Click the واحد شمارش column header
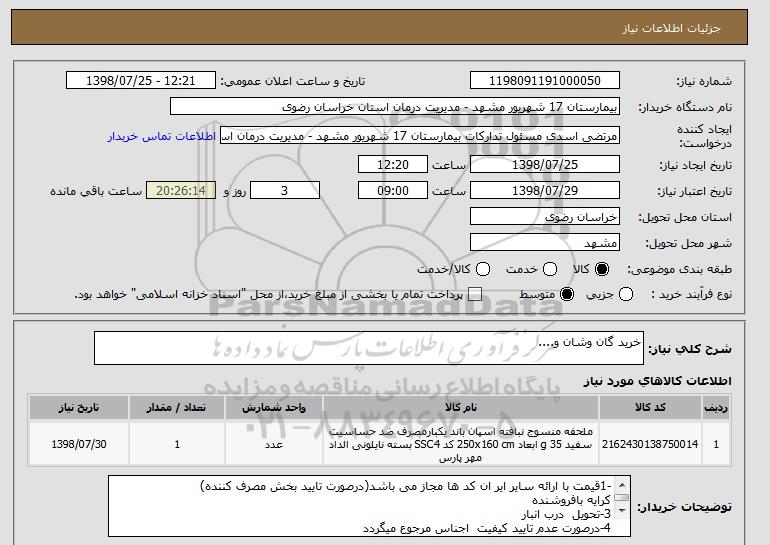This screenshot has width=770, height=545. (274, 408)
